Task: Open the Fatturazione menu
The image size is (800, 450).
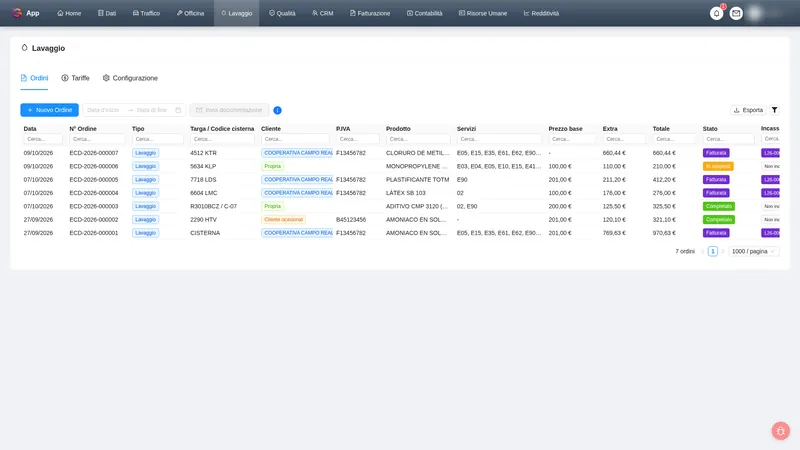Action: click(x=370, y=13)
